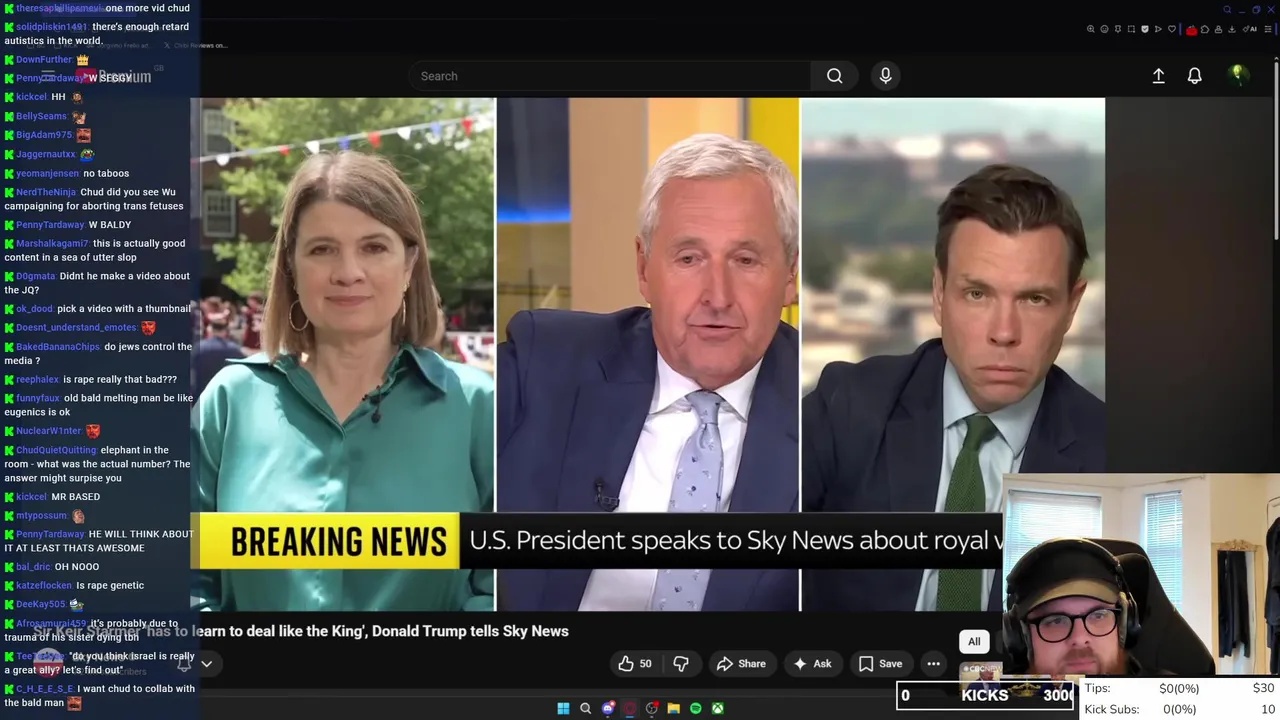
Task: Click the KICKS goal counter overlay
Action: coord(985,696)
